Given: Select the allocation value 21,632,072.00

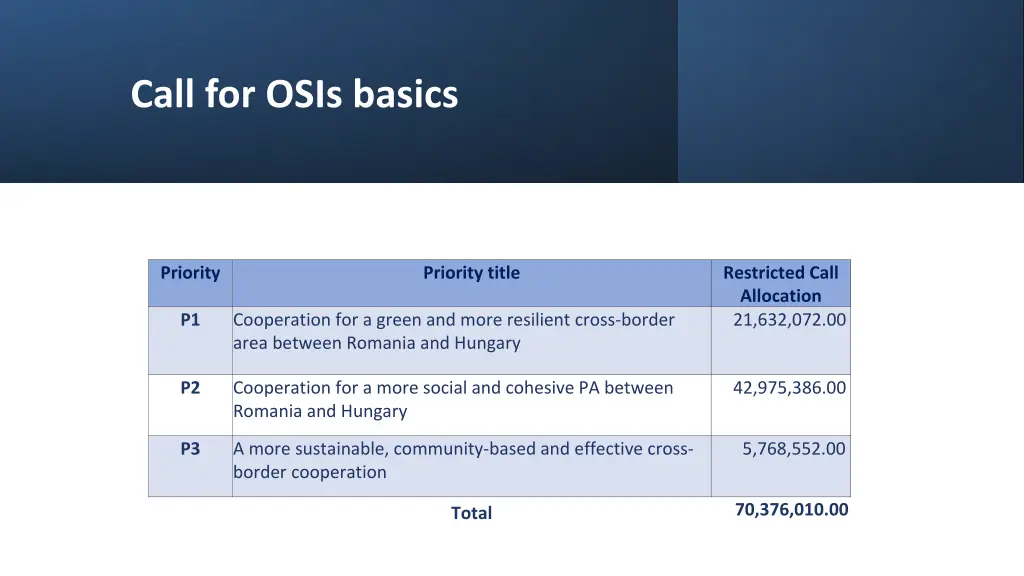Looking at the screenshot, I should coord(789,320).
